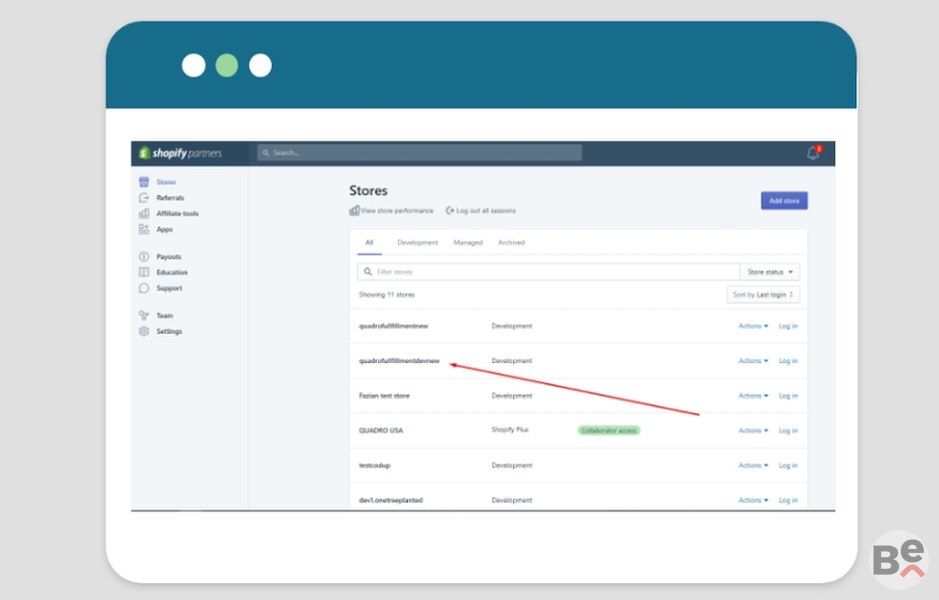Click the Stores sidebar icon
This screenshot has height=600, width=939.
144,181
